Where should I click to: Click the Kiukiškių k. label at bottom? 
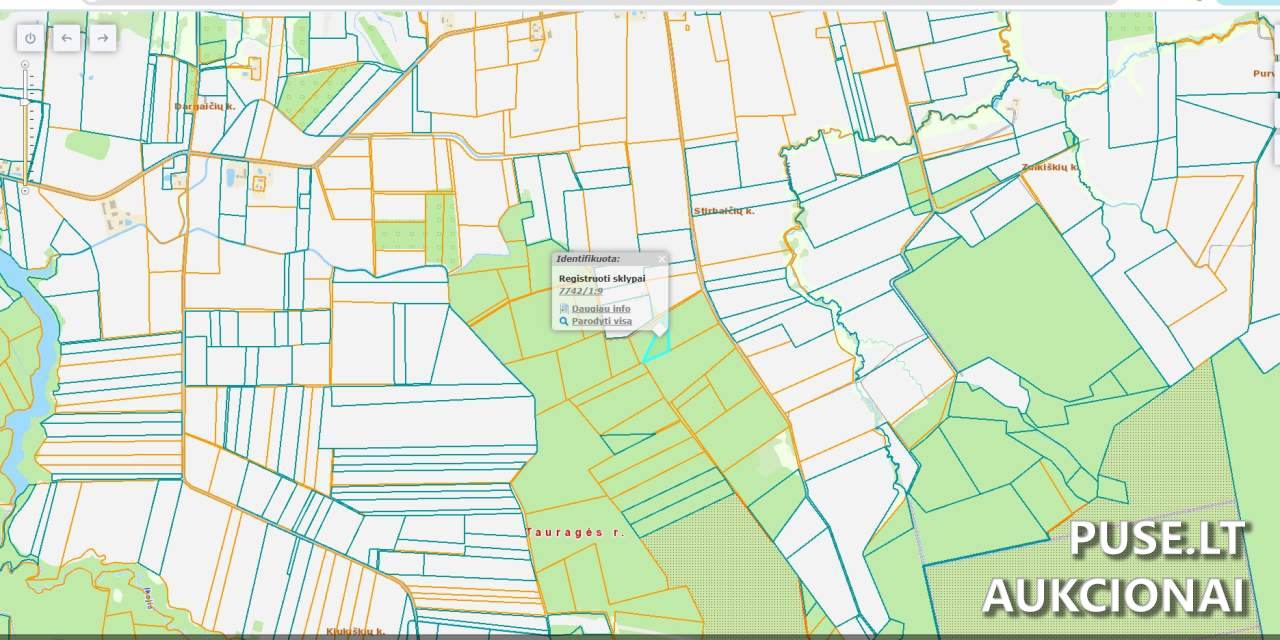point(355,631)
